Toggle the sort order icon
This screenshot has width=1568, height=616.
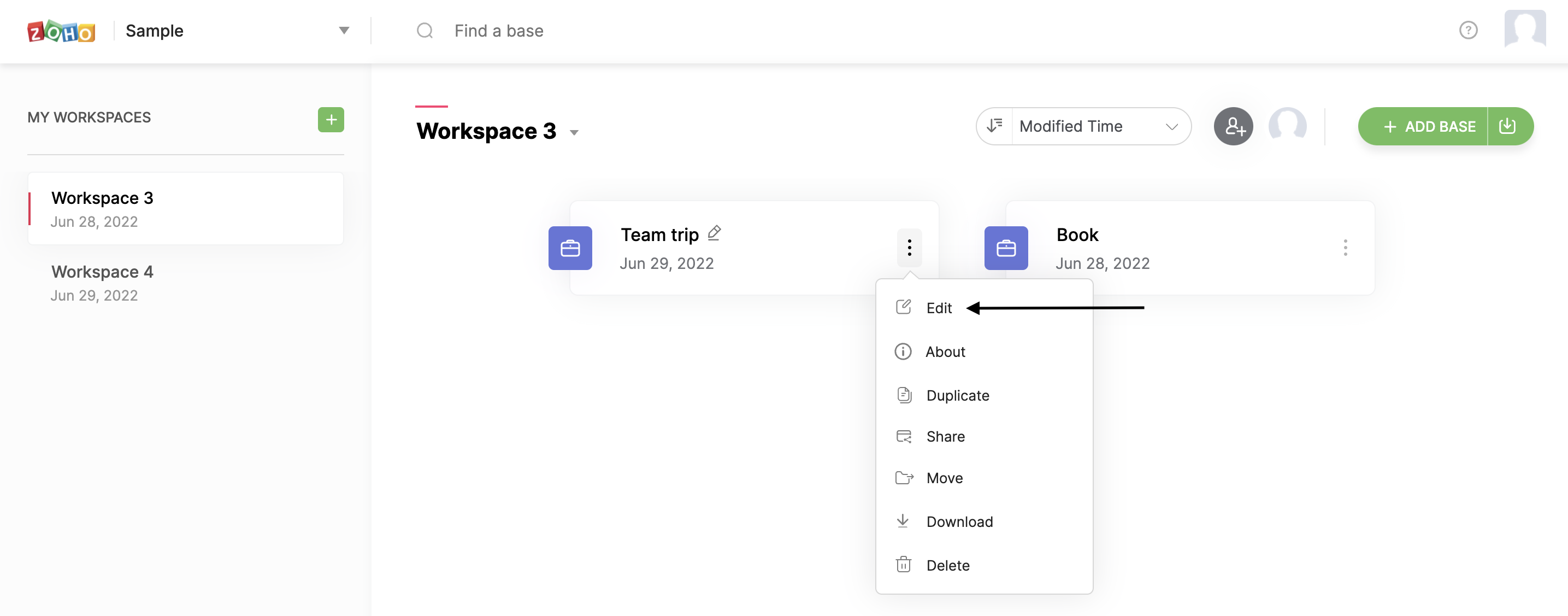[994, 126]
